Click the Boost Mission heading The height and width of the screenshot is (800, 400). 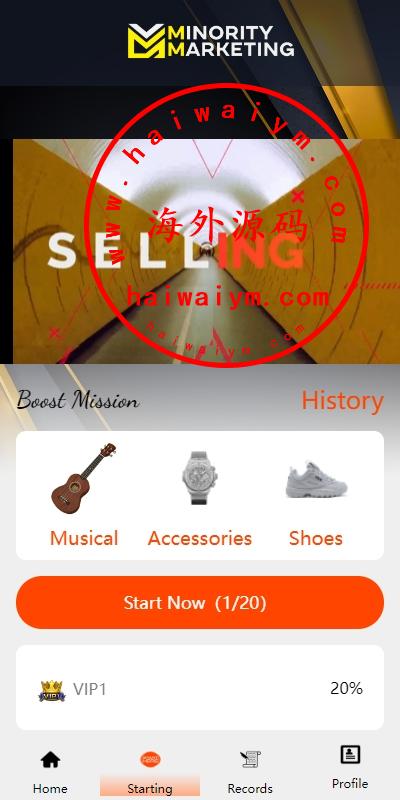click(x=78, y=400)
